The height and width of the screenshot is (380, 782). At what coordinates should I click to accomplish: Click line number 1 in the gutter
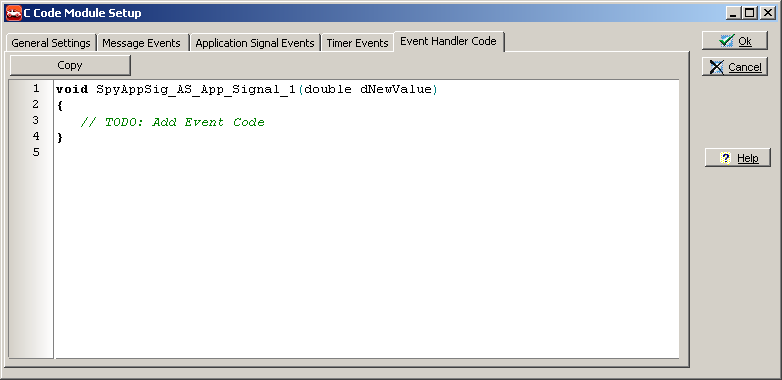click(35, 89)
